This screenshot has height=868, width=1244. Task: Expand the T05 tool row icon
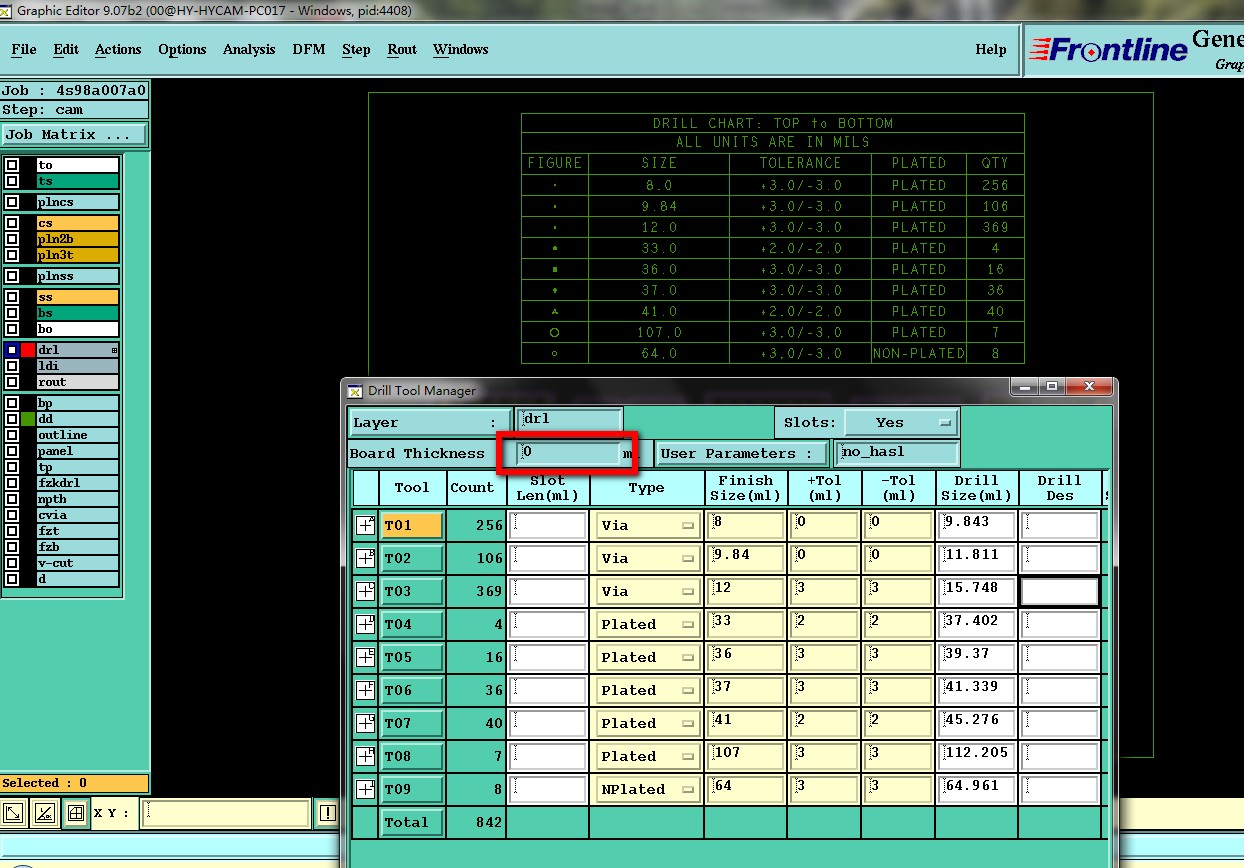pos(366,657)
